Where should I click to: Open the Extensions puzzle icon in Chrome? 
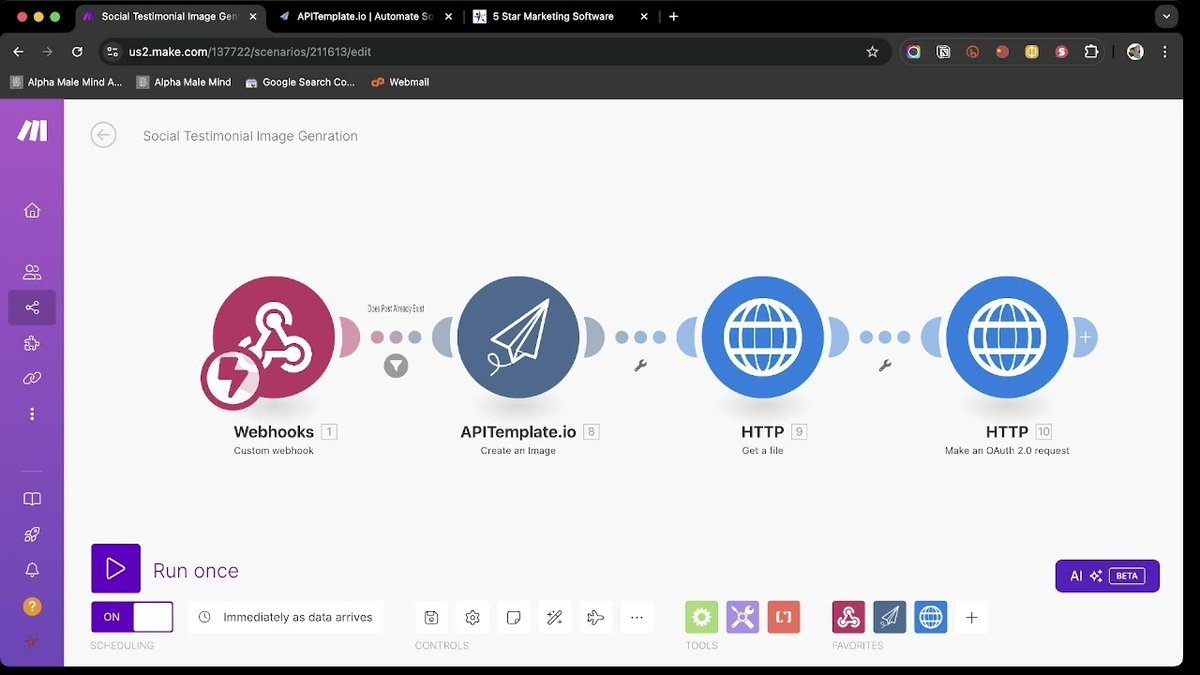point(1091,51)
